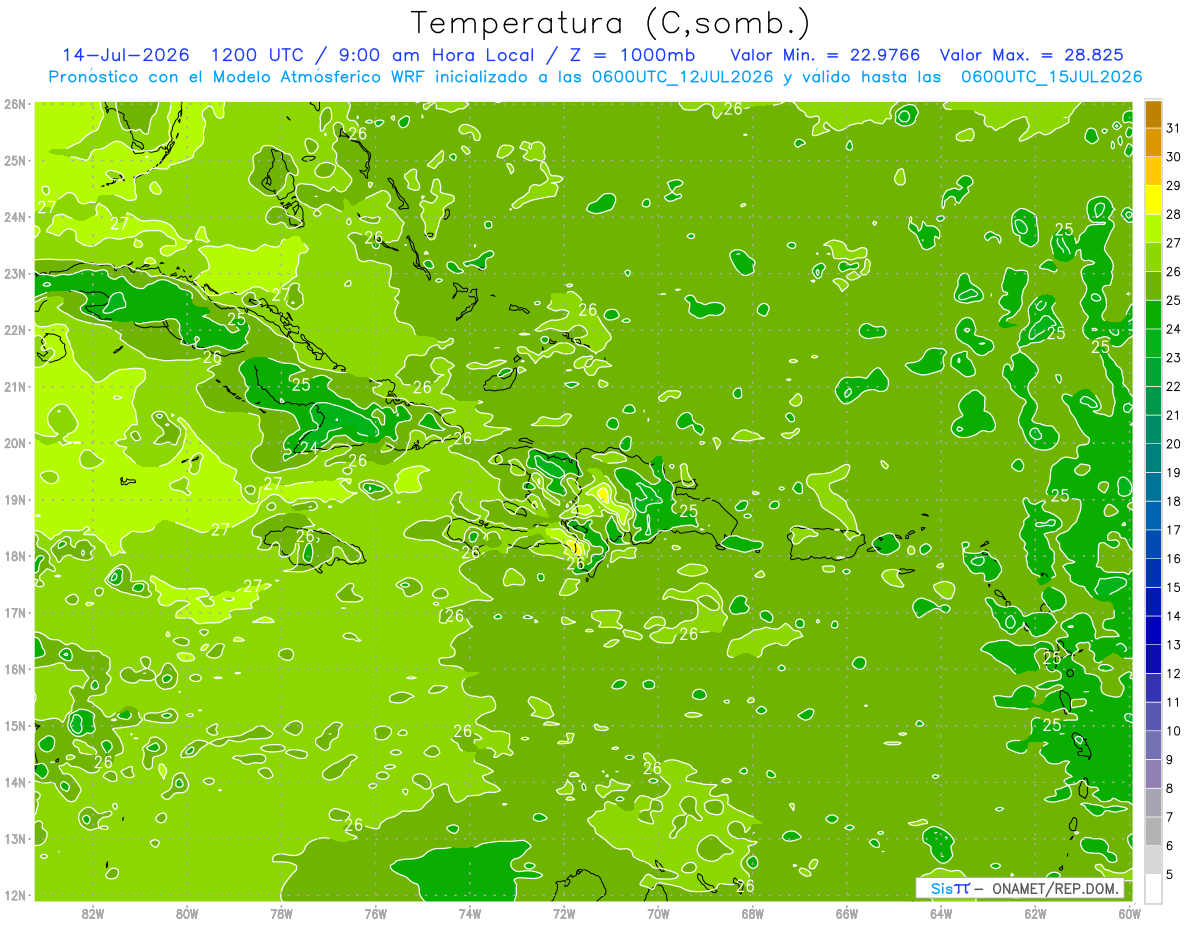
Task: Click the 80W longitude axis label
Action: point(187,913)
